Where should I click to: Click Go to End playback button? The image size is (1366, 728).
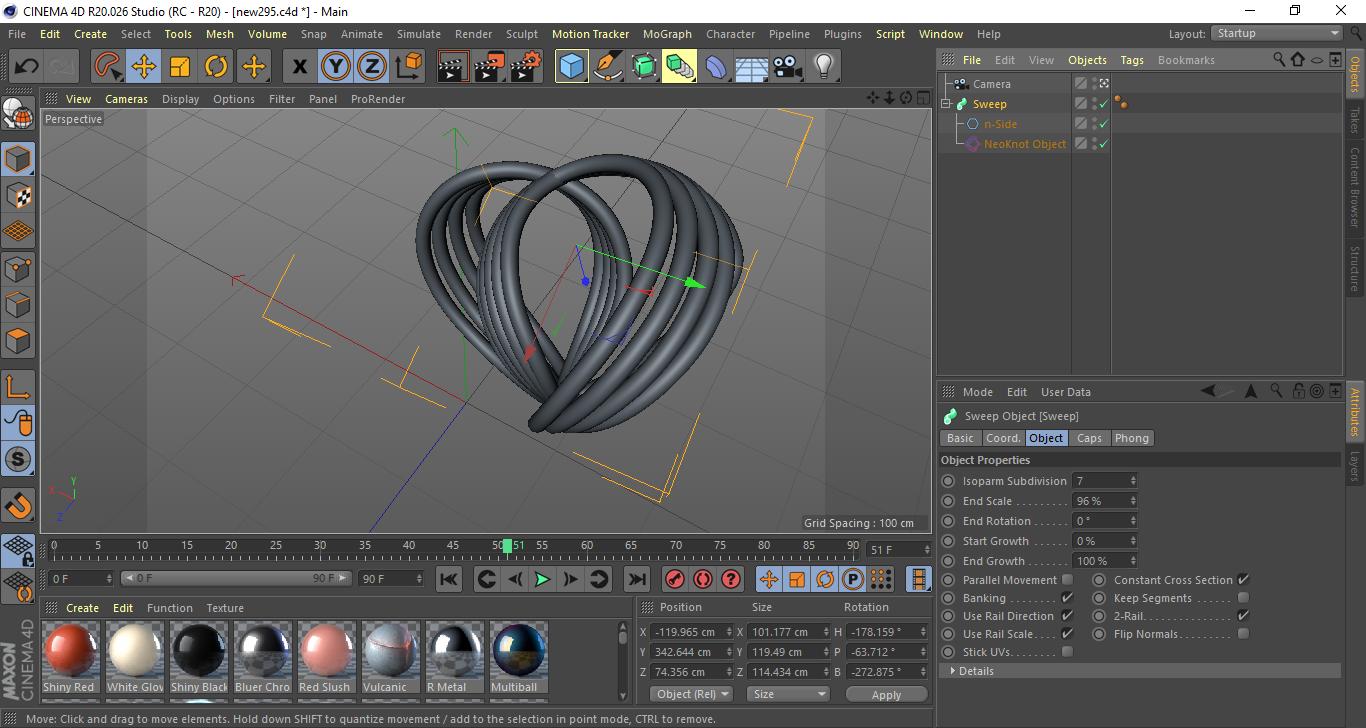point(636,579)
